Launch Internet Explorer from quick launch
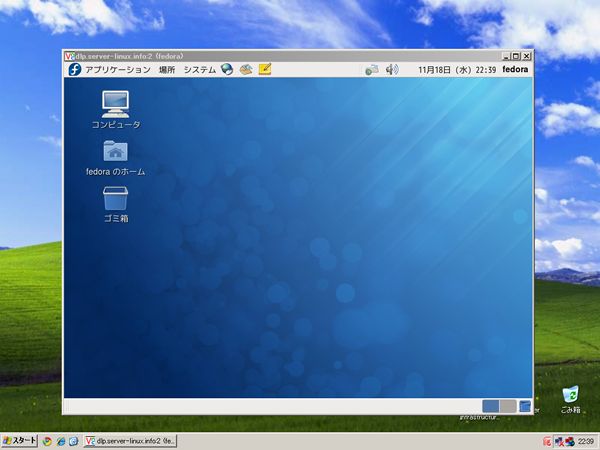Viewport: 600px width, 450px height. coord(61,441)
